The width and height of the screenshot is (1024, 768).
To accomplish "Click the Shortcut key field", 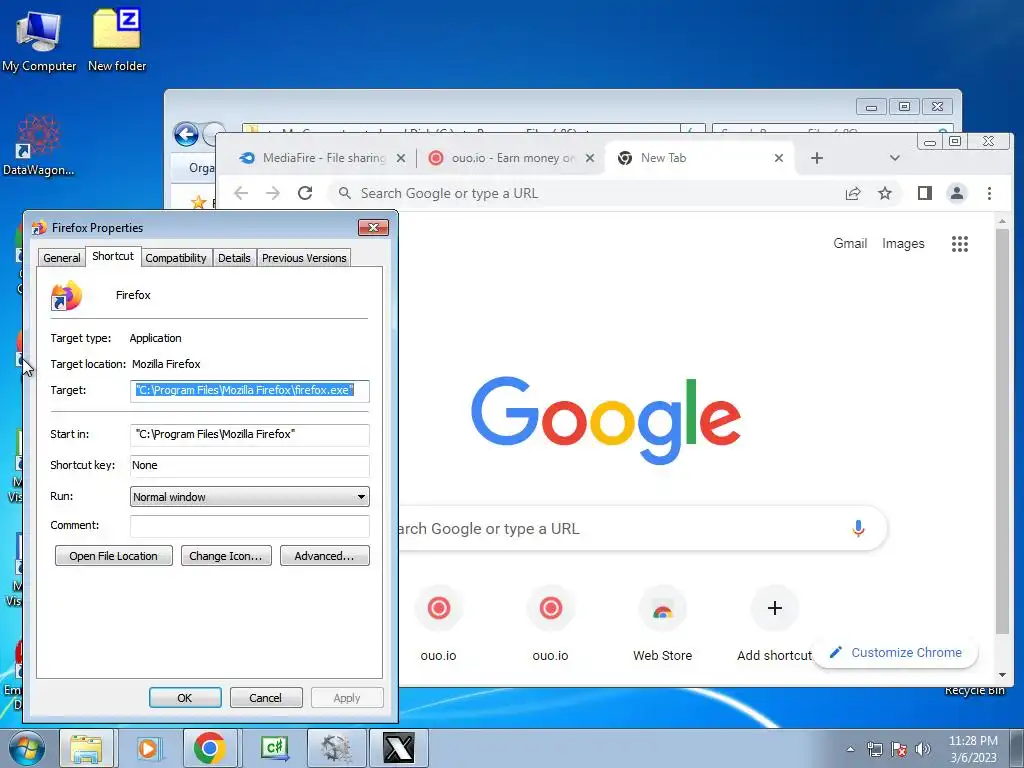I will [250, 466].
